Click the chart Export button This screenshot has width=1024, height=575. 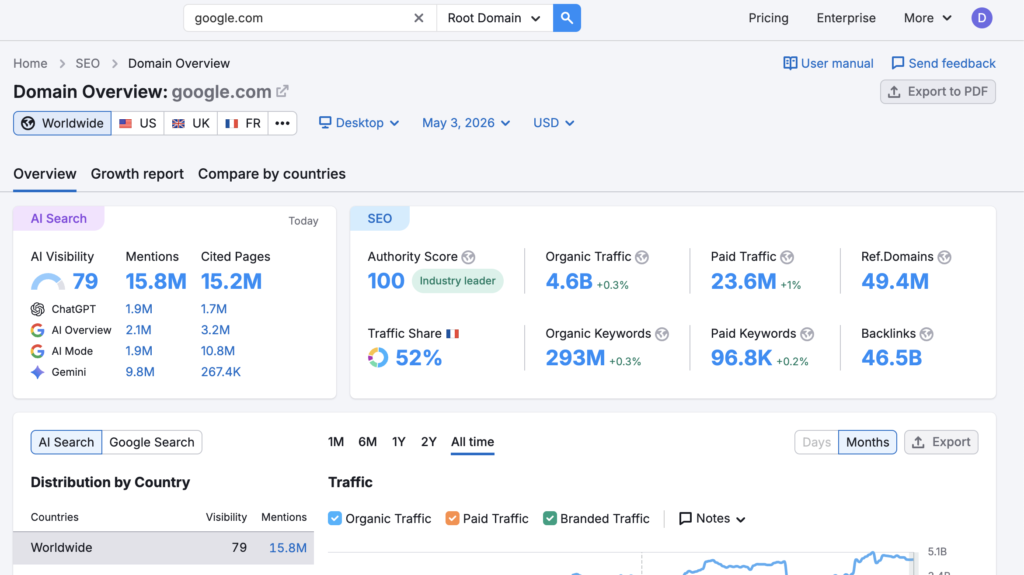(941, 442)
